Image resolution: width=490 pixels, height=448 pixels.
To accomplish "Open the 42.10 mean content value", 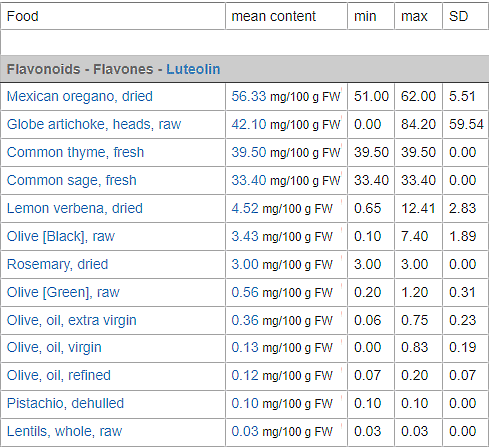I will click(x=249, y=124).
